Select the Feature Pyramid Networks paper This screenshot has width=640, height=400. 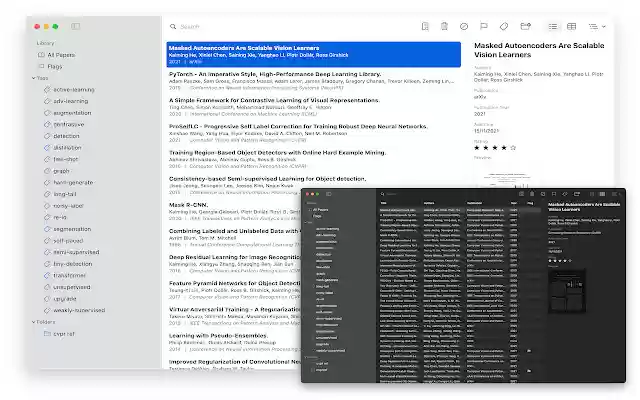tap(233, 289)
